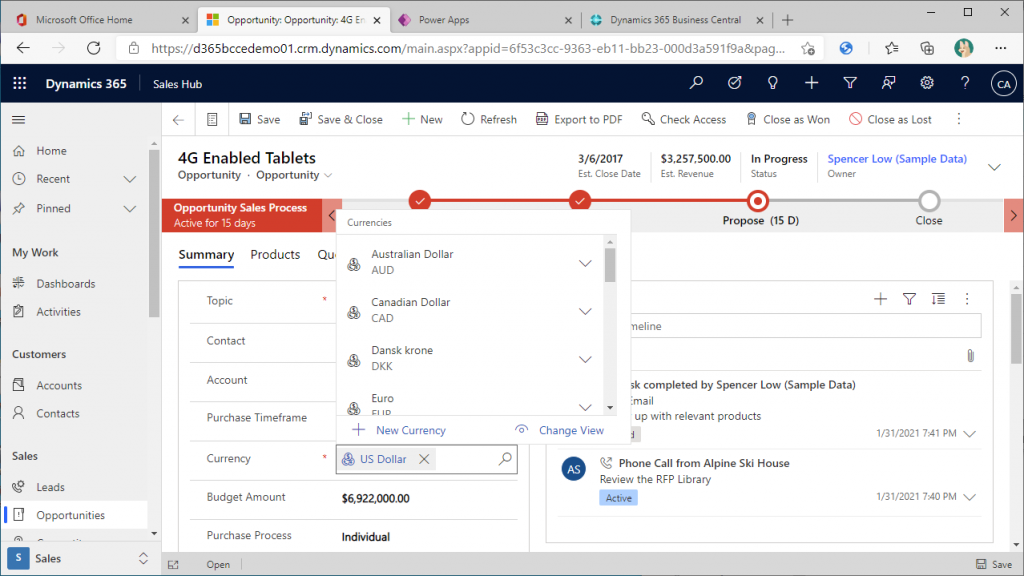Open Dashboards in the sidebar
This screenshot has width=1024, height=576.
tap(65, 283)
